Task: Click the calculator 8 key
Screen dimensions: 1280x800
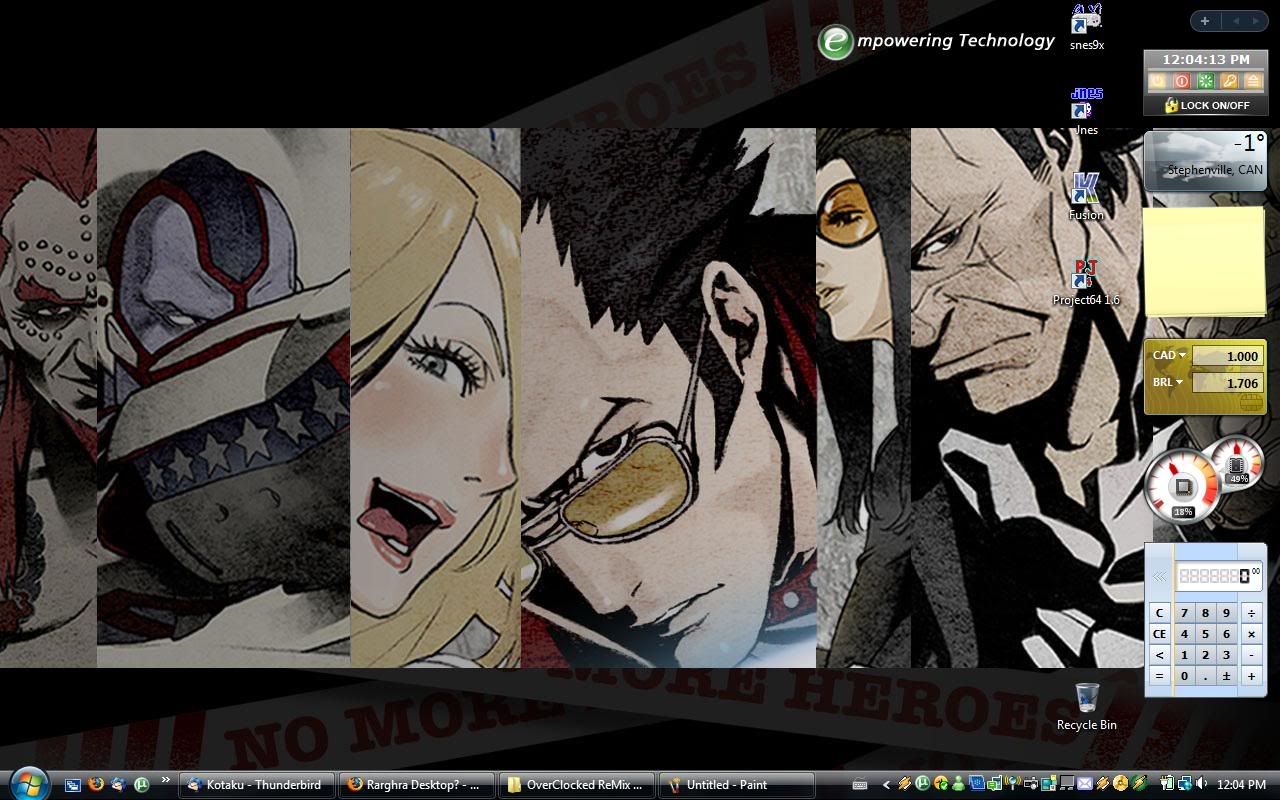Action: point(1206,613)
